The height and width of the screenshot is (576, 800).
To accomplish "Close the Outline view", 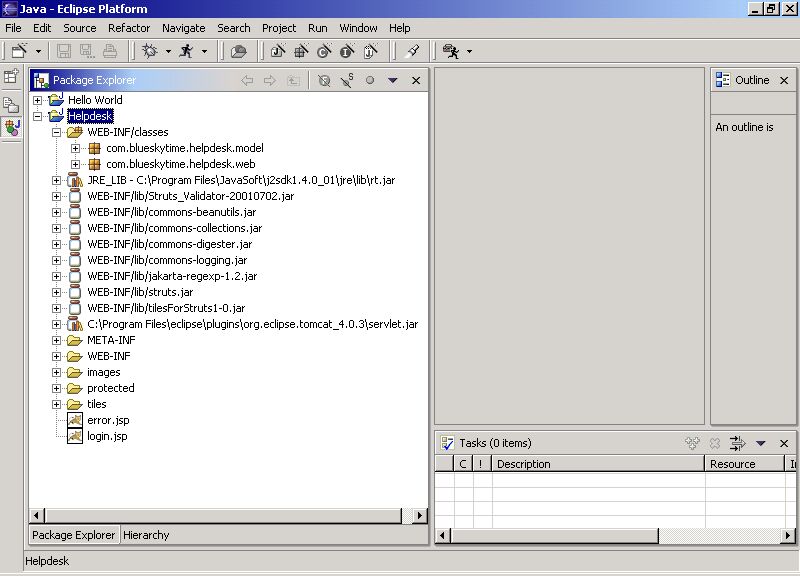I will pyautogui.click(x=784, y=80).
